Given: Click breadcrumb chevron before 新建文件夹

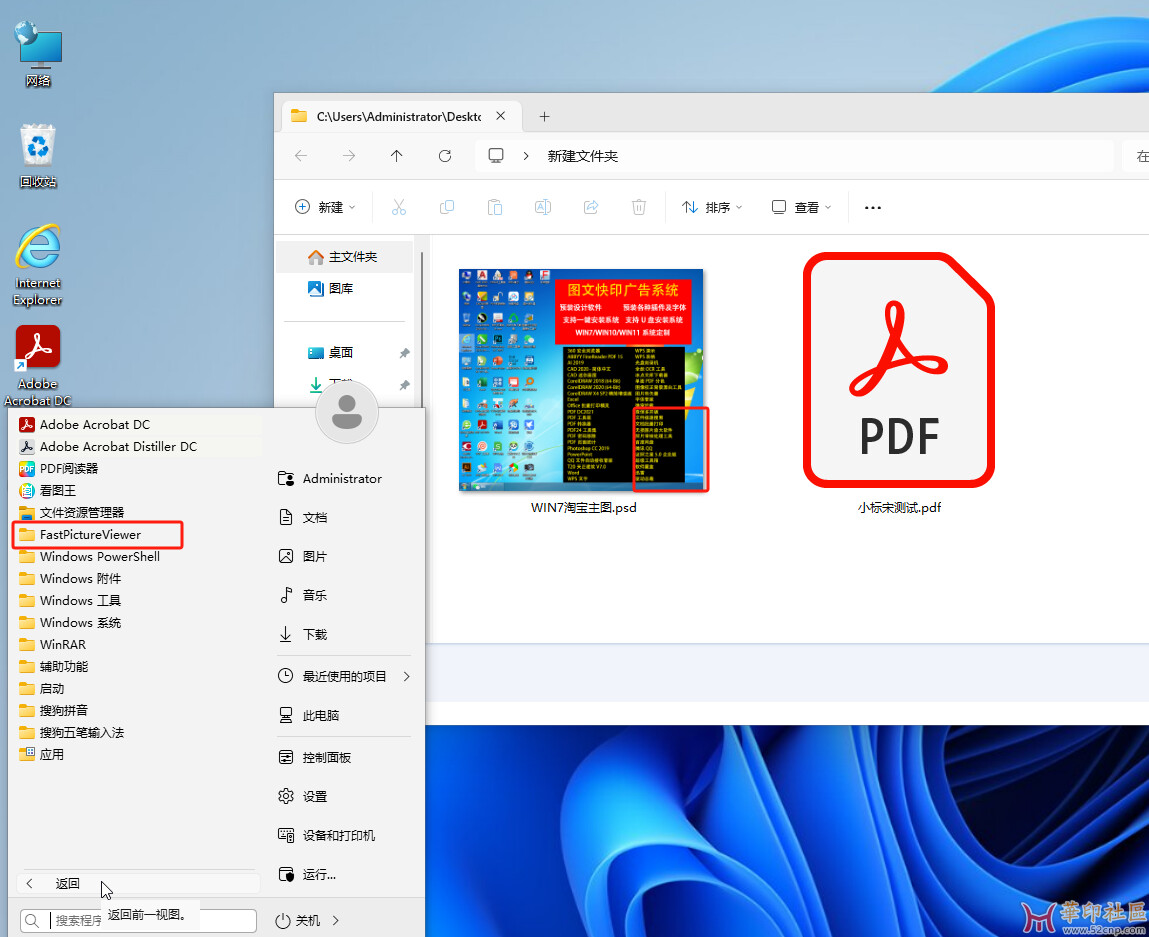Looking at the screenshot, I should pyautogui.click(x=525, y=155).
